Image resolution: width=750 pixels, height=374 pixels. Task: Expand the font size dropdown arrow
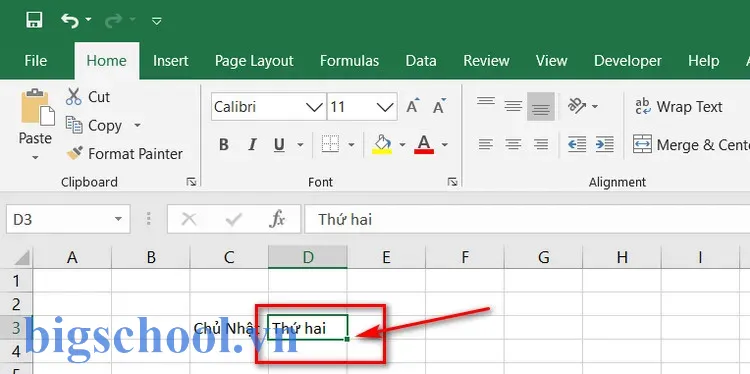385,107
